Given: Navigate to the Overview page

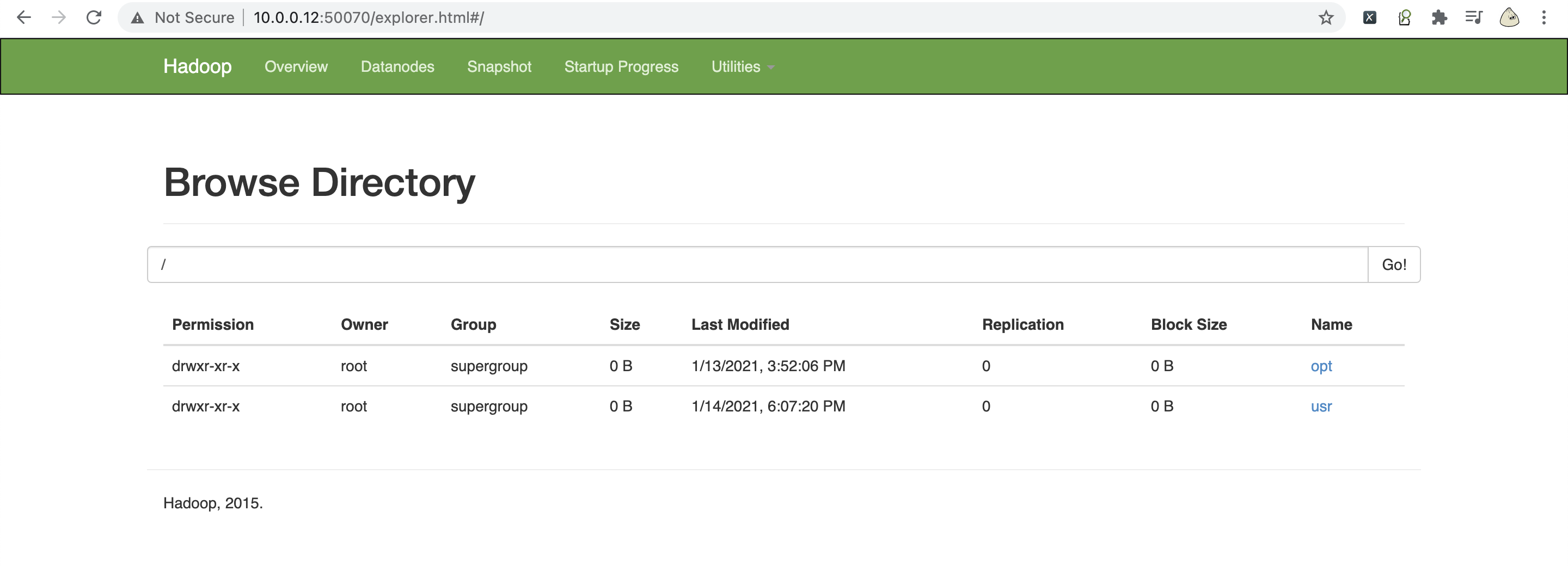Looking at the screenshot, I should coord(296,66).
